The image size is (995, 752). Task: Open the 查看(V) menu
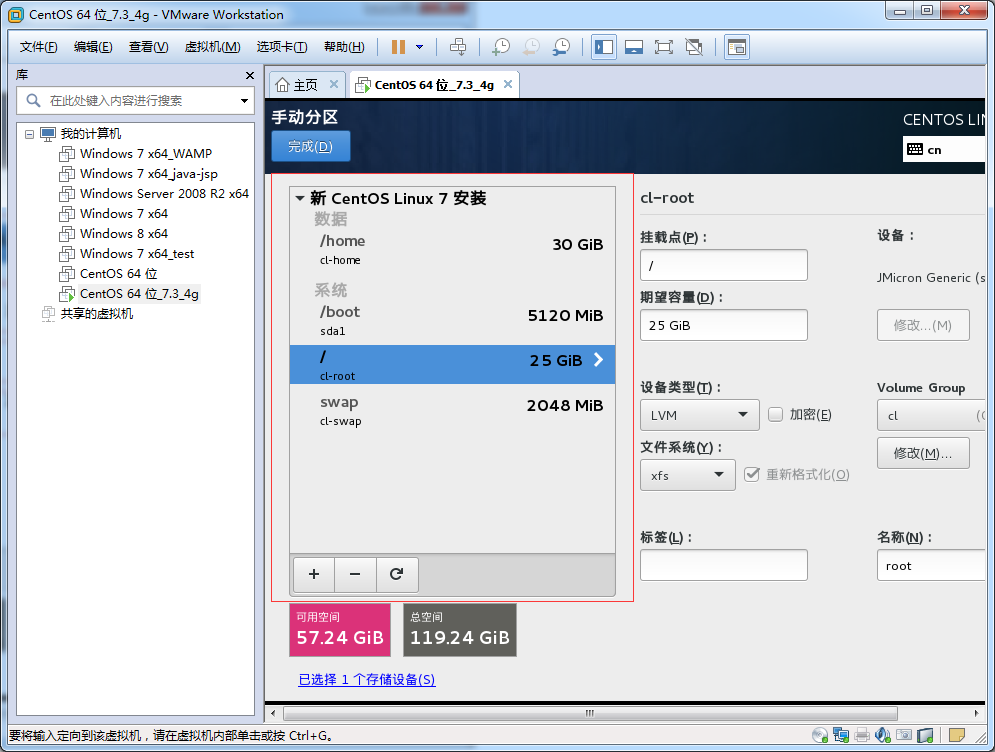coord(148,47)
